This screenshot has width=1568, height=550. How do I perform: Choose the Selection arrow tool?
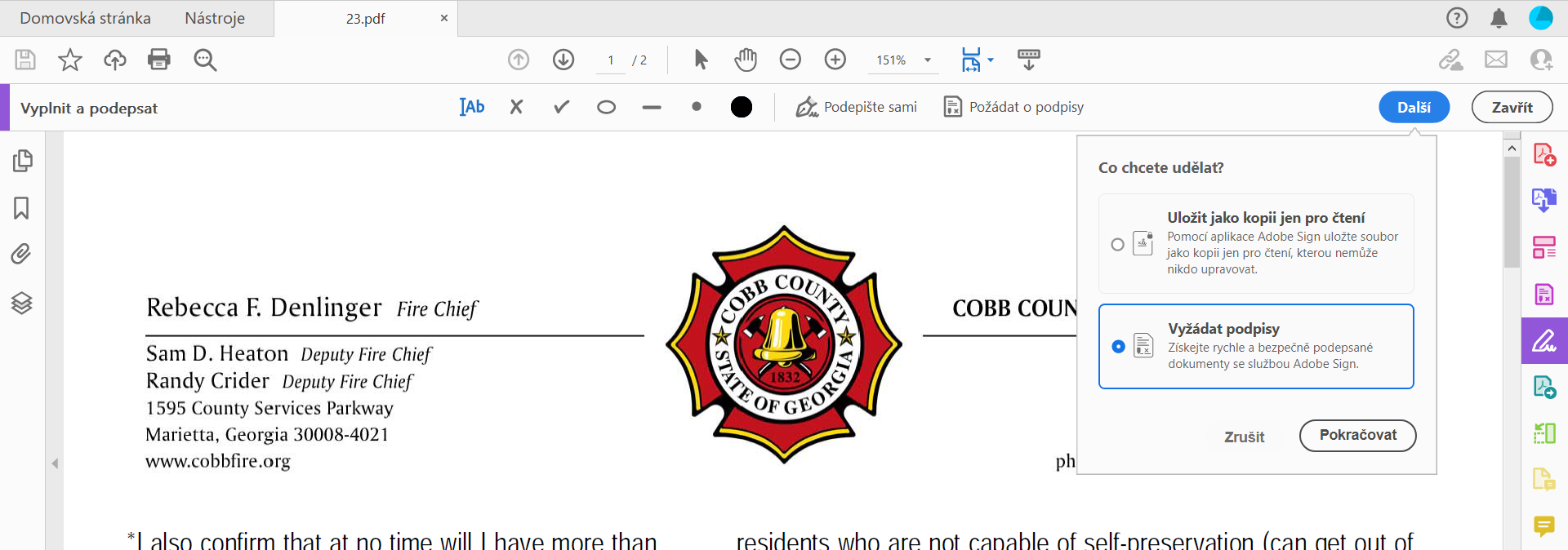[x=701, y=60]
